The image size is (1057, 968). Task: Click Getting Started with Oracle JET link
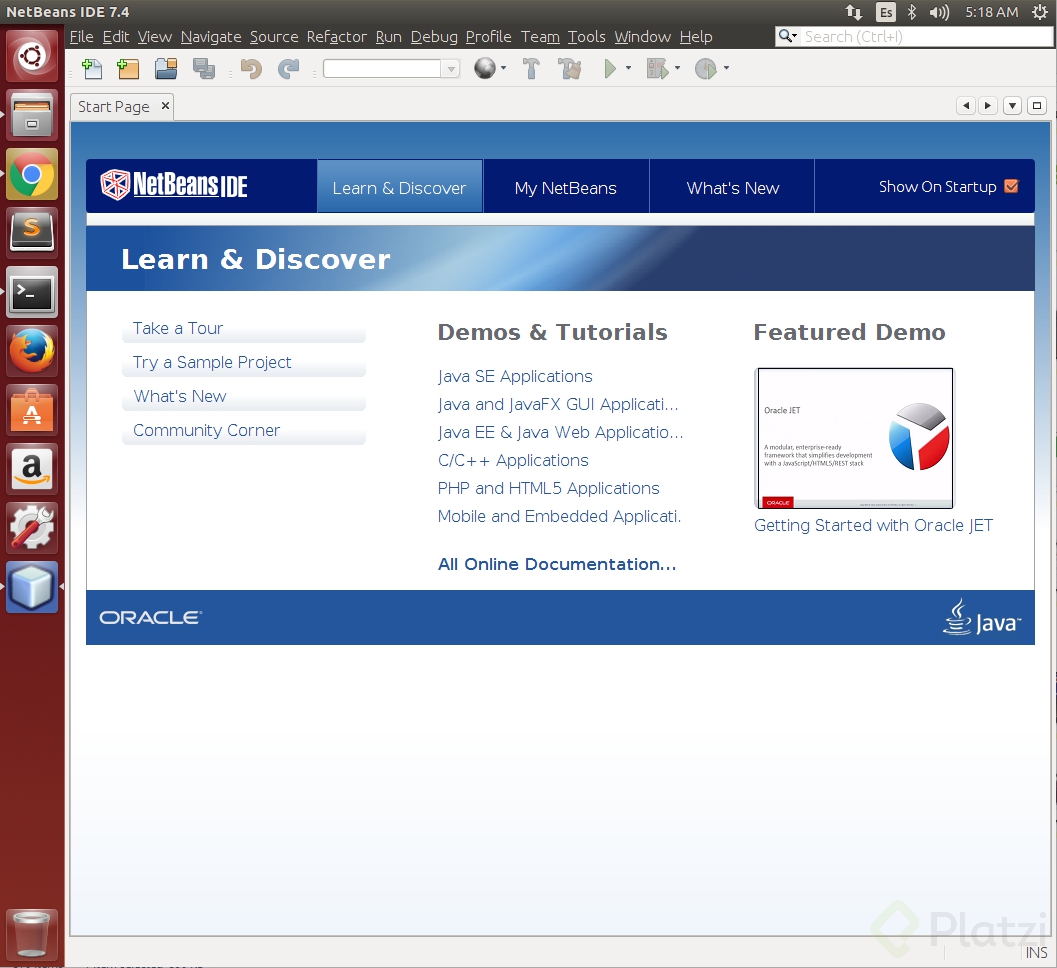click(x=874, y=525)
